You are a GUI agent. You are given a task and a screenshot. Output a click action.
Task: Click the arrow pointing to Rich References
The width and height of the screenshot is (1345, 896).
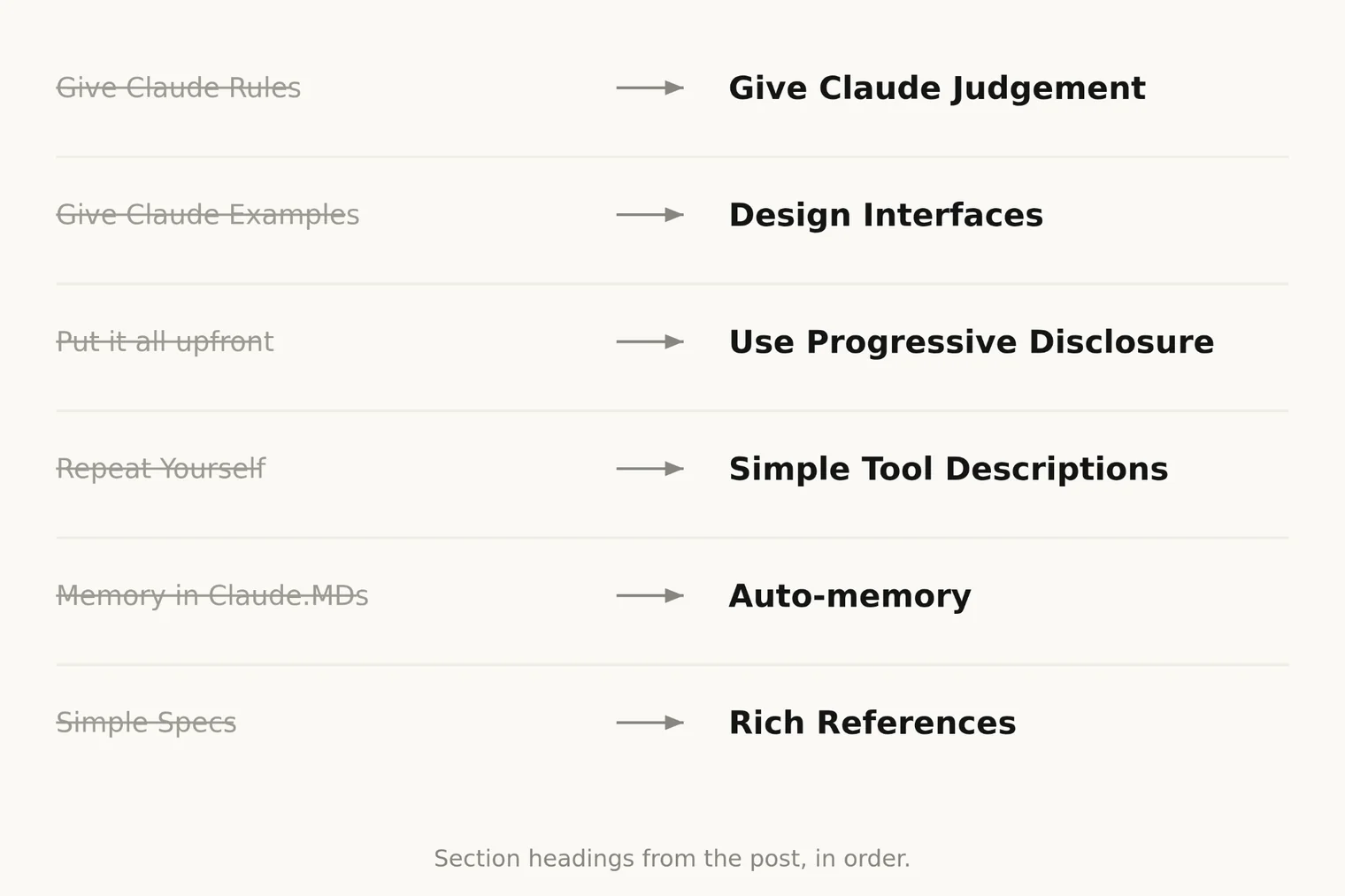[649, 723]
